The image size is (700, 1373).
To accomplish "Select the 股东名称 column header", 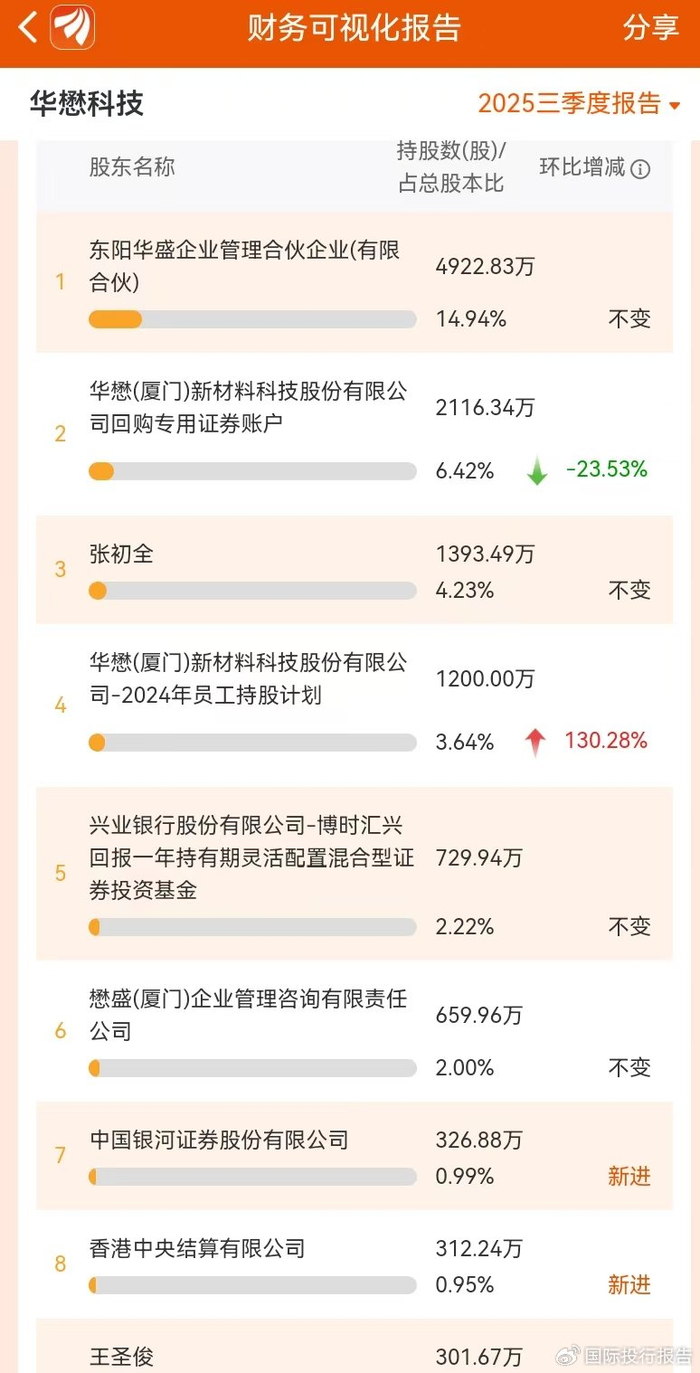I will click(x=132, y=167).
